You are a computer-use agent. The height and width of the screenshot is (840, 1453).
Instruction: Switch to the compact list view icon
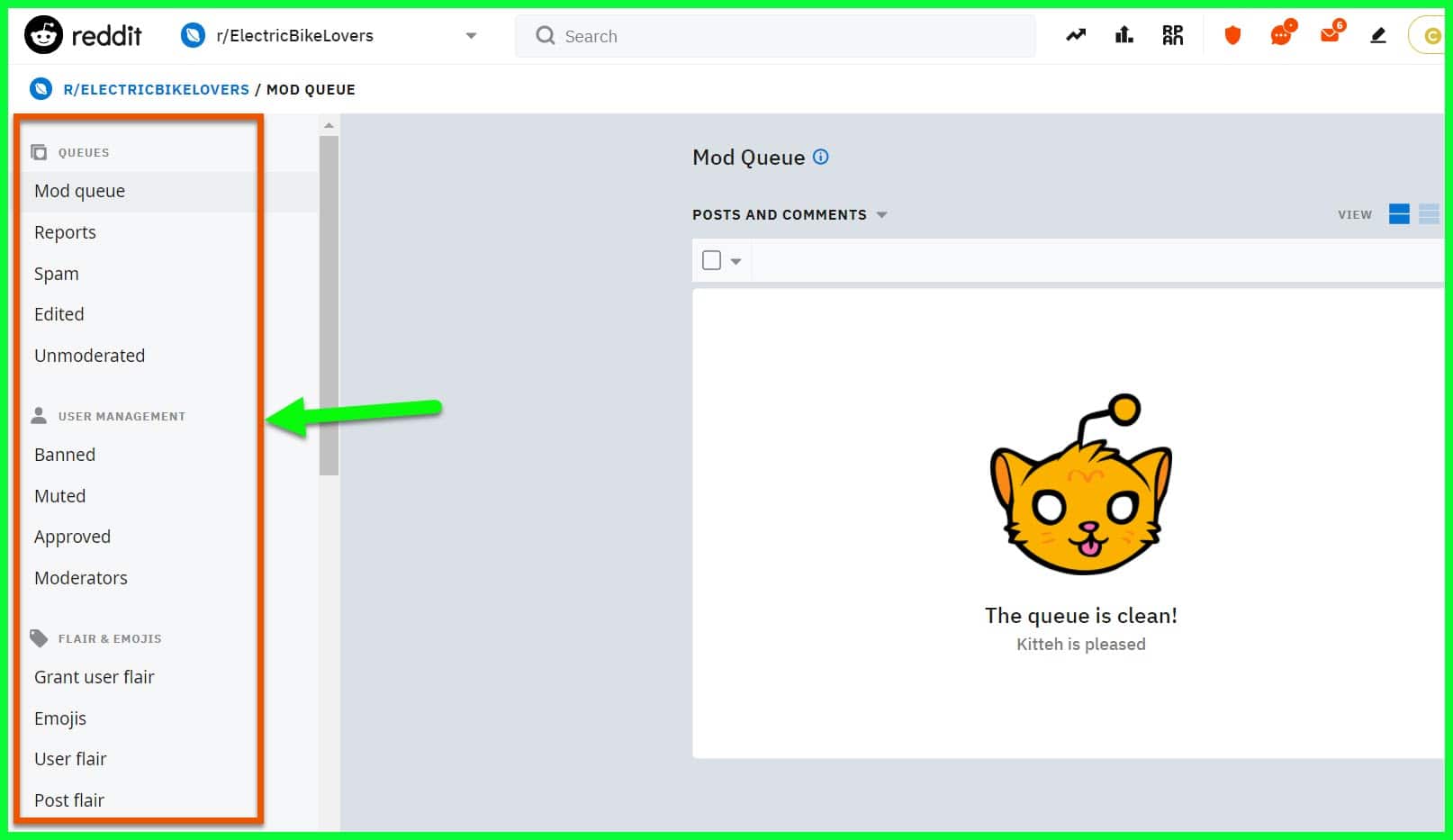(x=1430, y=214)
